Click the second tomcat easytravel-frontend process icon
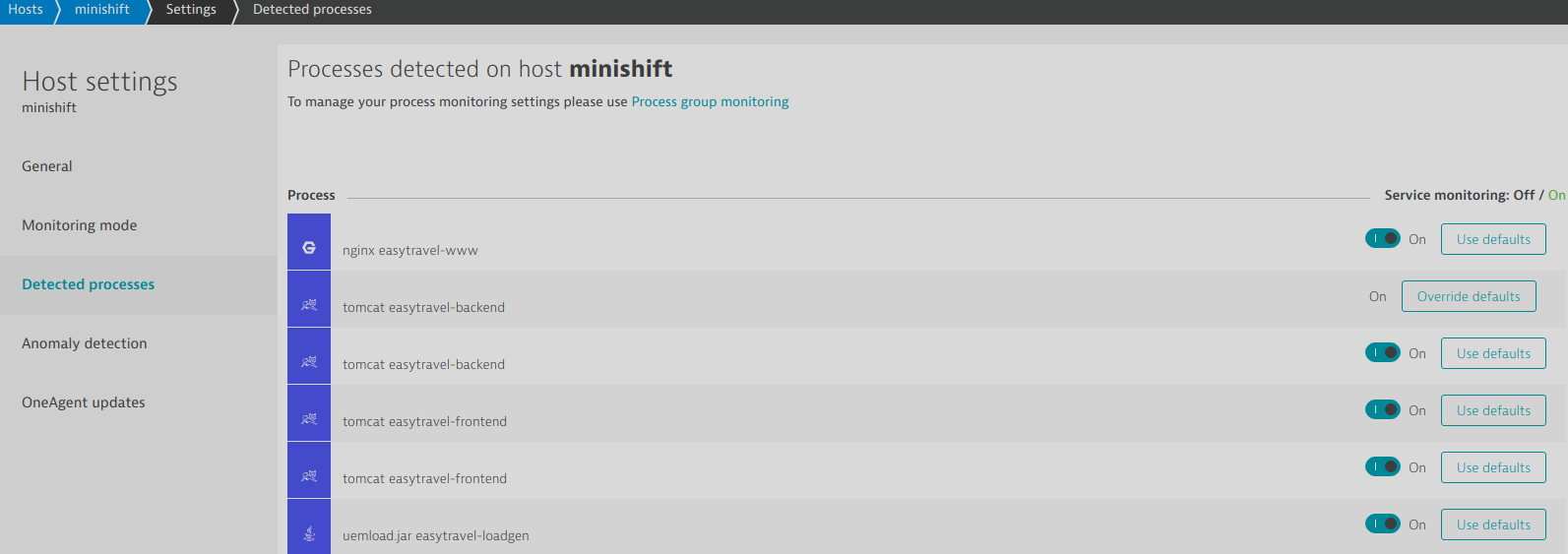 309,475
